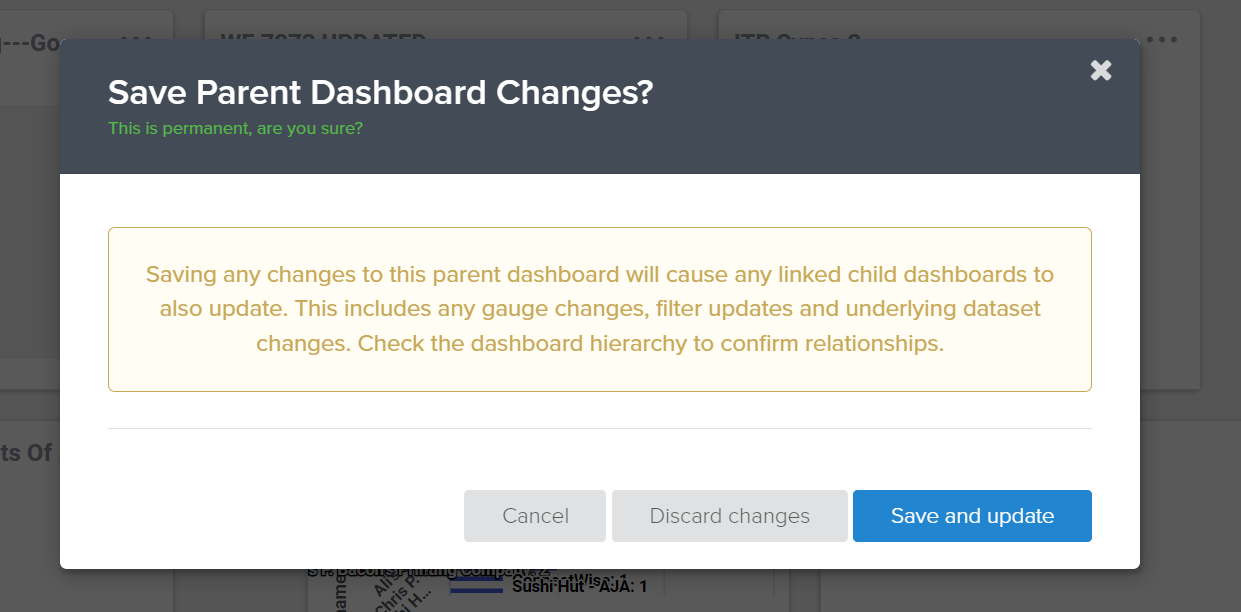Choose Discard changes
This screenshot has width=1241, height=612.
click(x=730, y=516)
